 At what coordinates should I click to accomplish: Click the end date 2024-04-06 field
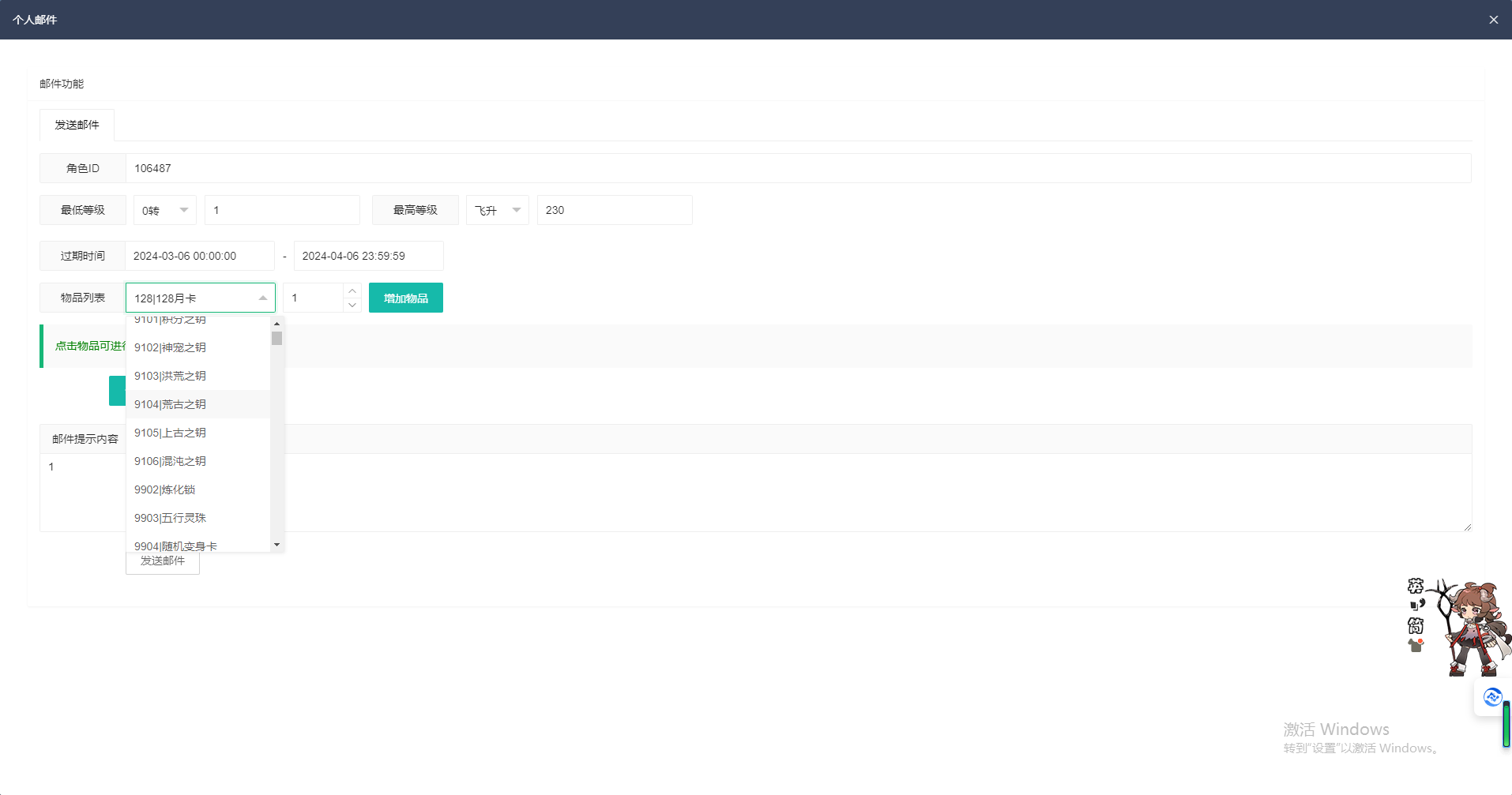[368, 256]
